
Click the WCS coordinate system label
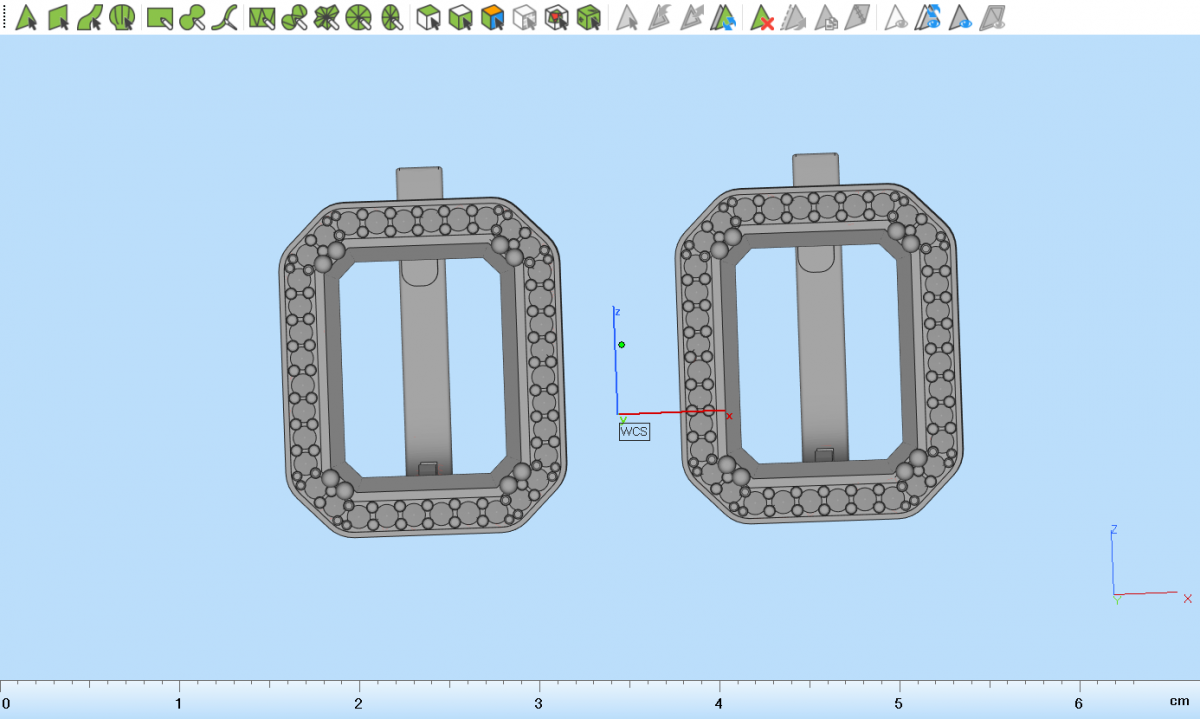(x=634, y=432)
